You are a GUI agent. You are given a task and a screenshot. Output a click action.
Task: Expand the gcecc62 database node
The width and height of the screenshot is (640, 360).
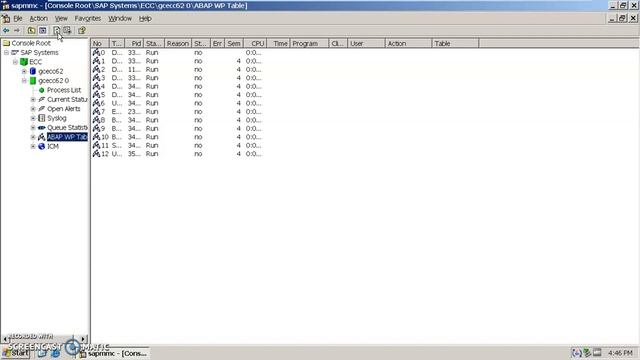tap(24, 71)
